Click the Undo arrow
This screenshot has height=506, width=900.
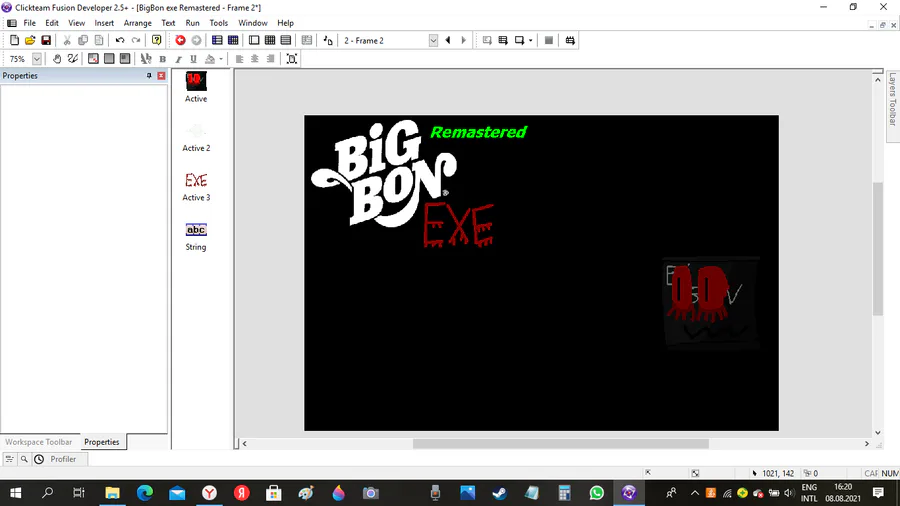point(120,40)
